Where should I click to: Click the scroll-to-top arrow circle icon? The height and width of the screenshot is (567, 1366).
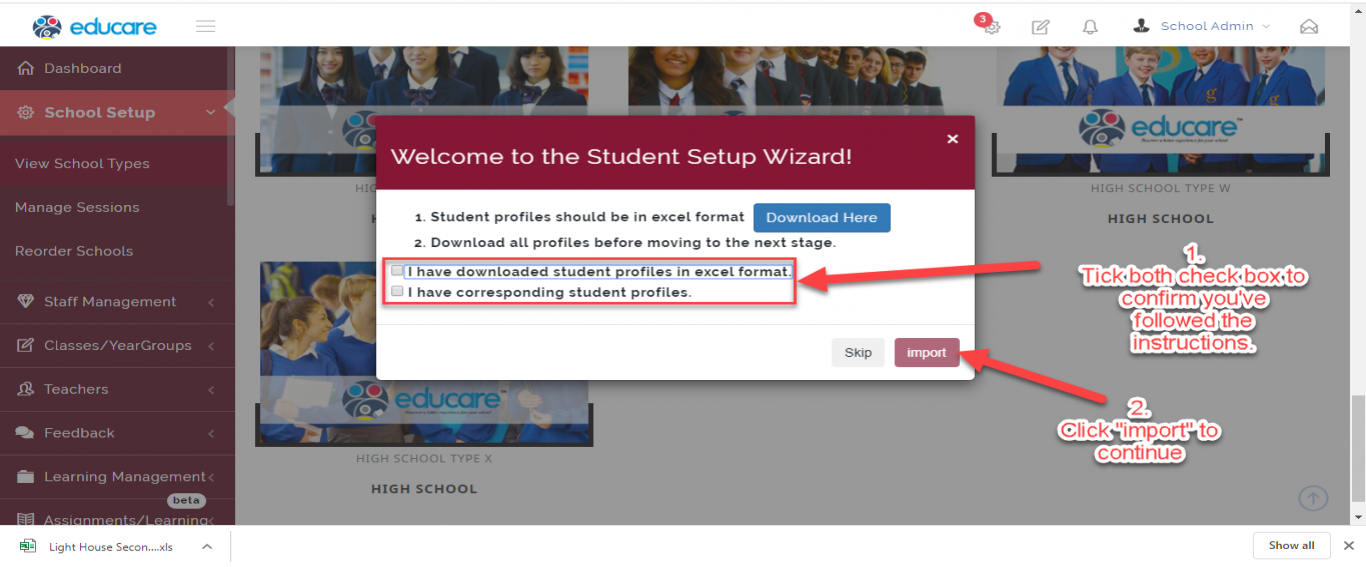point(1313,497)
